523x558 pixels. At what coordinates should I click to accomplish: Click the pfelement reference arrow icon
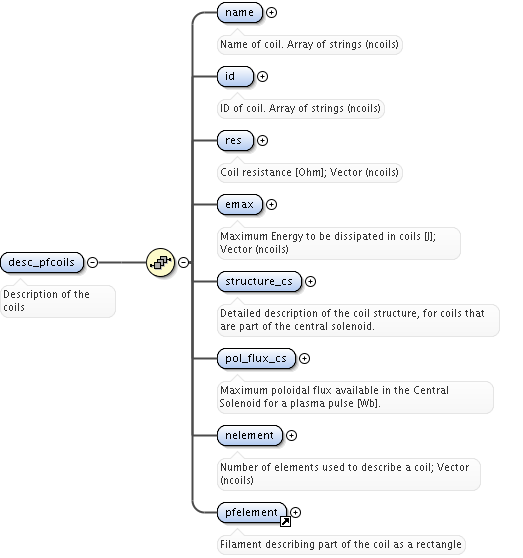coord(285,522)
